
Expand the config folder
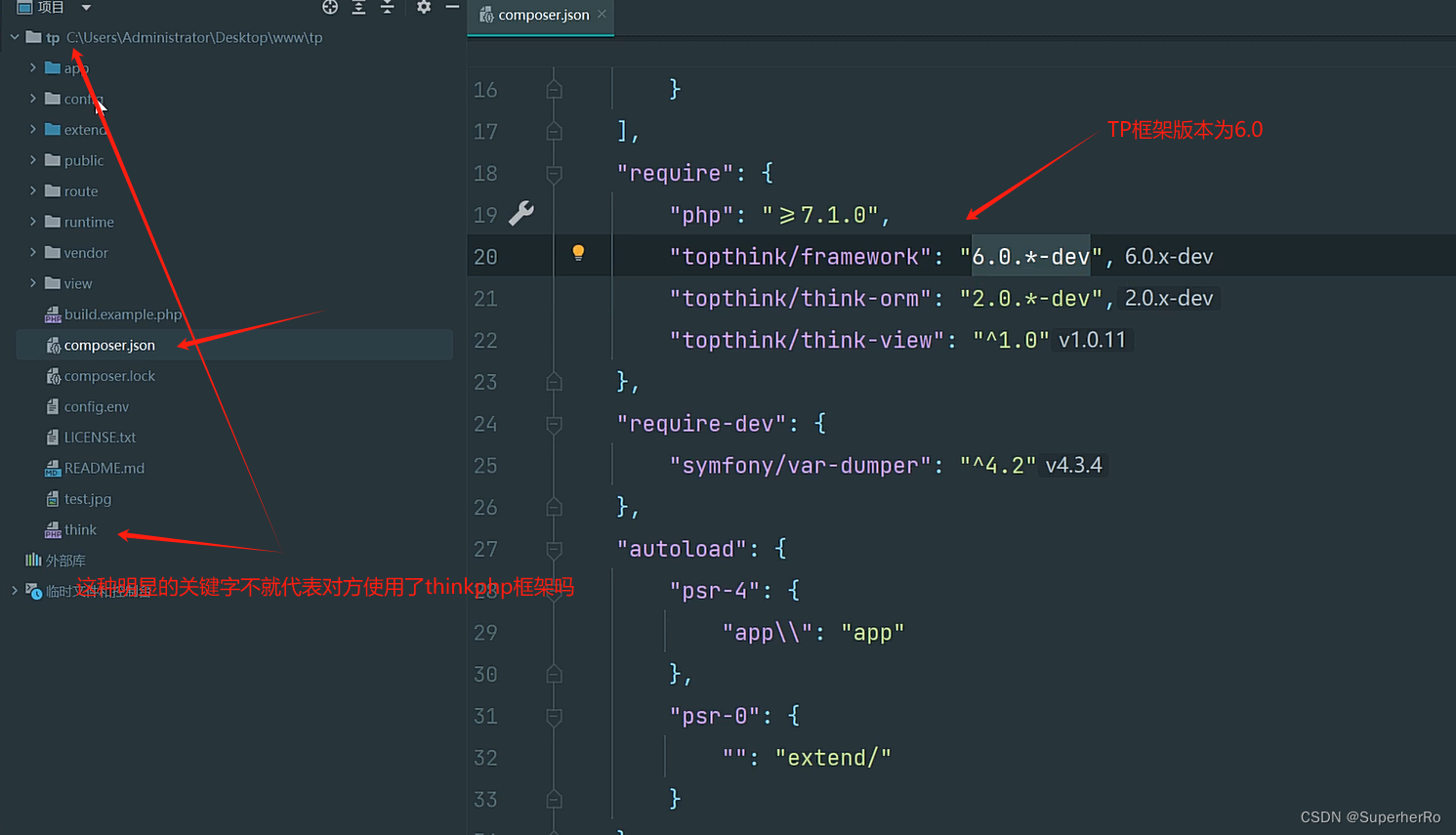[x=33, y=99]
